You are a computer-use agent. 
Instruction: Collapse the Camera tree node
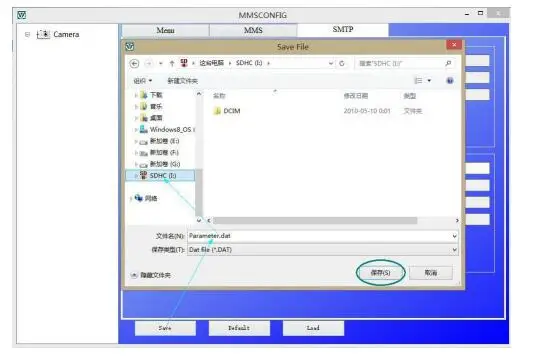coord(27,35)
